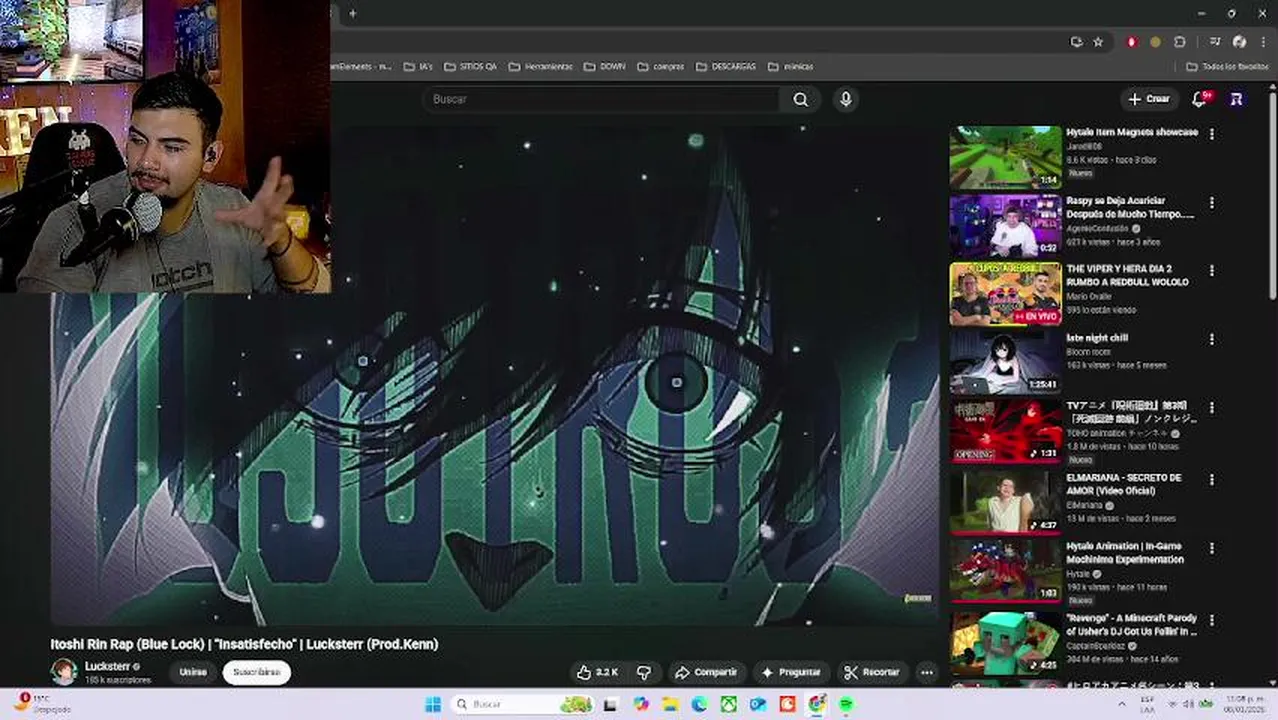The width and height of the screenshot is (1278, 720).
Task: Open options menu for Revenge Minecraft Parody
Action: (1212, 620)
